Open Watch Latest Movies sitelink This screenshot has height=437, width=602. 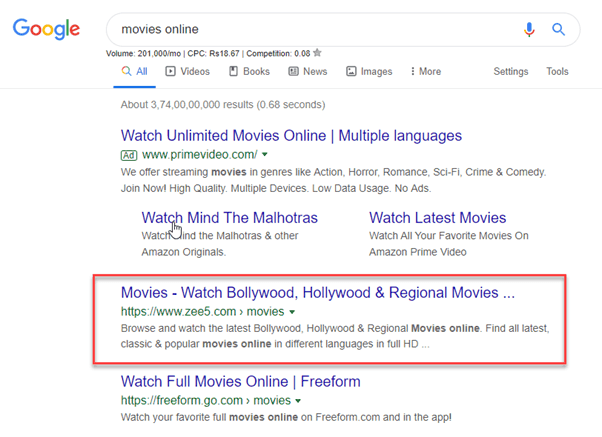[438, 218]
